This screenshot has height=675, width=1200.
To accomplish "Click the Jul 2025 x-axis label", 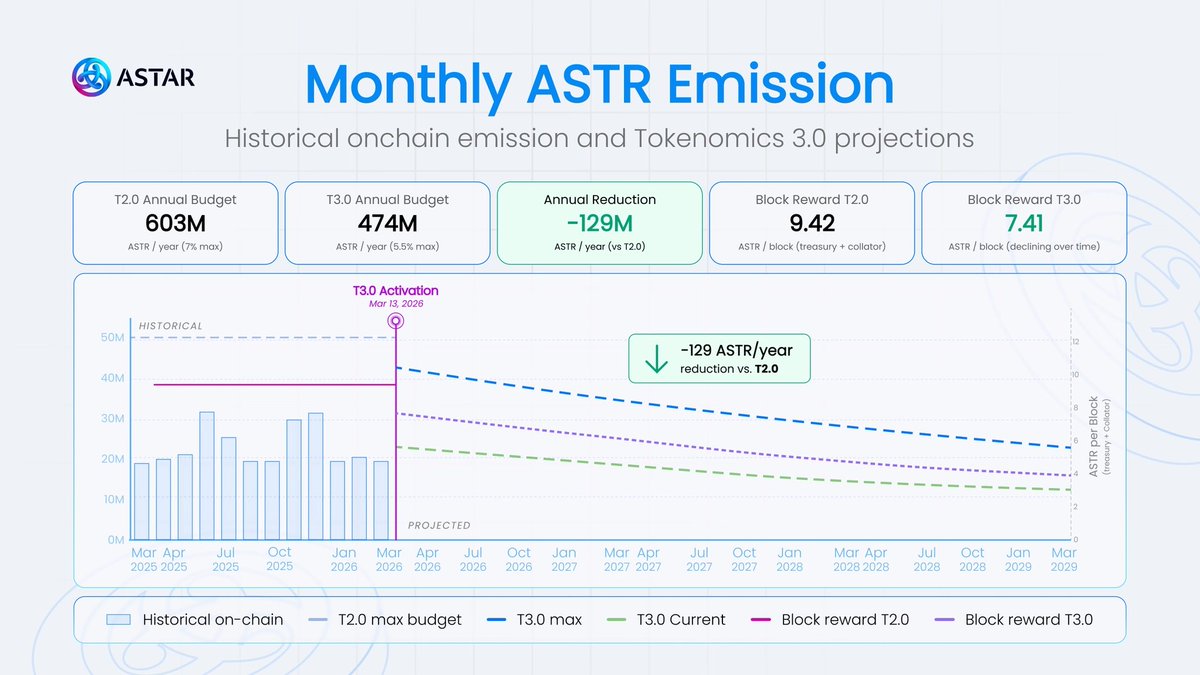I will [x=225, y=559].
